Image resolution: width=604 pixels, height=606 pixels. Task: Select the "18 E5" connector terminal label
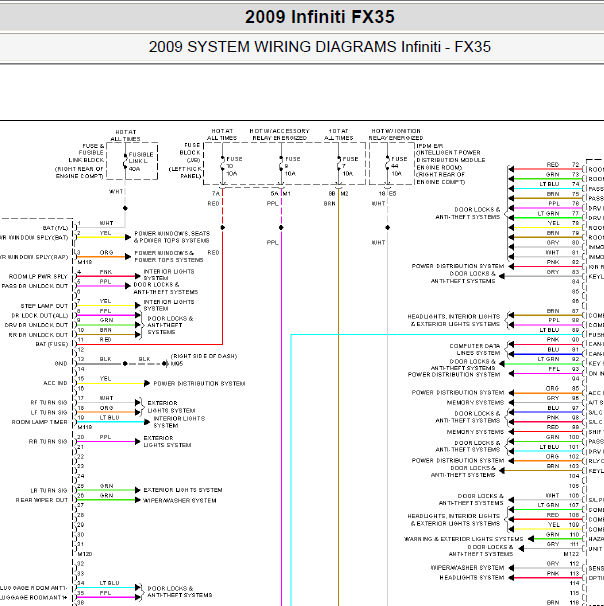point(388,193)
